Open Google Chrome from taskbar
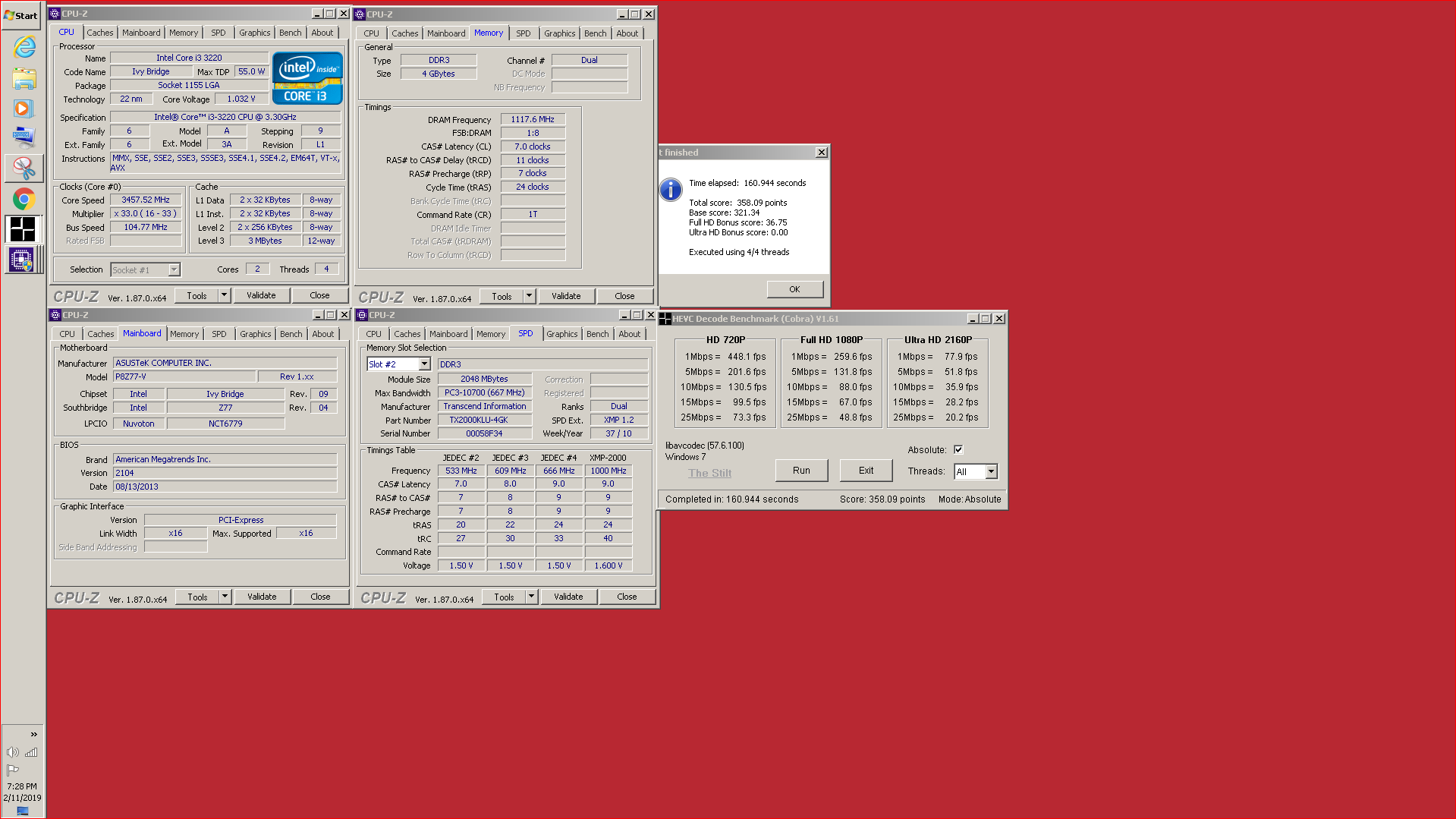 coord(24,200)
